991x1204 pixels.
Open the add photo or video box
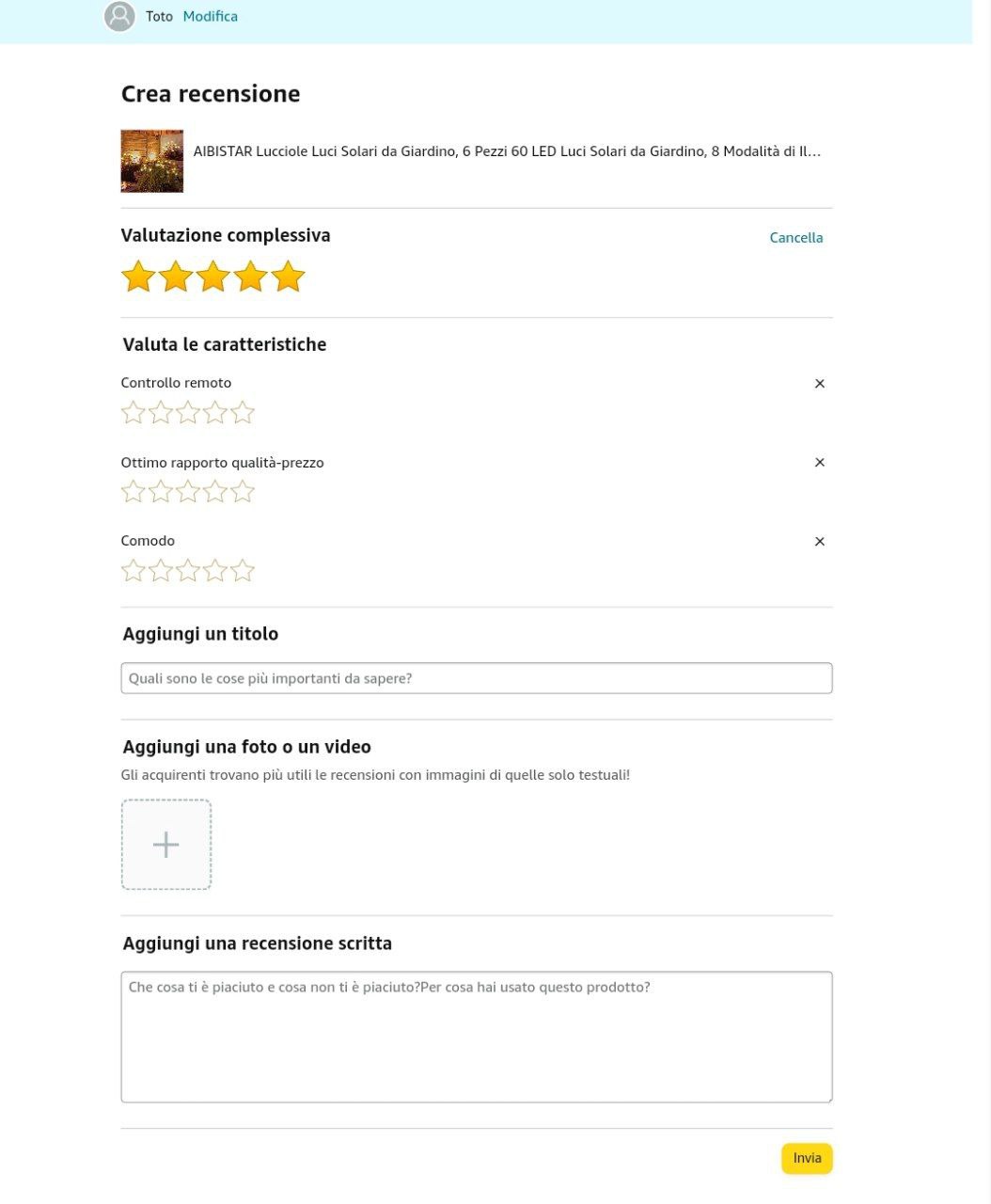[166, 845]
